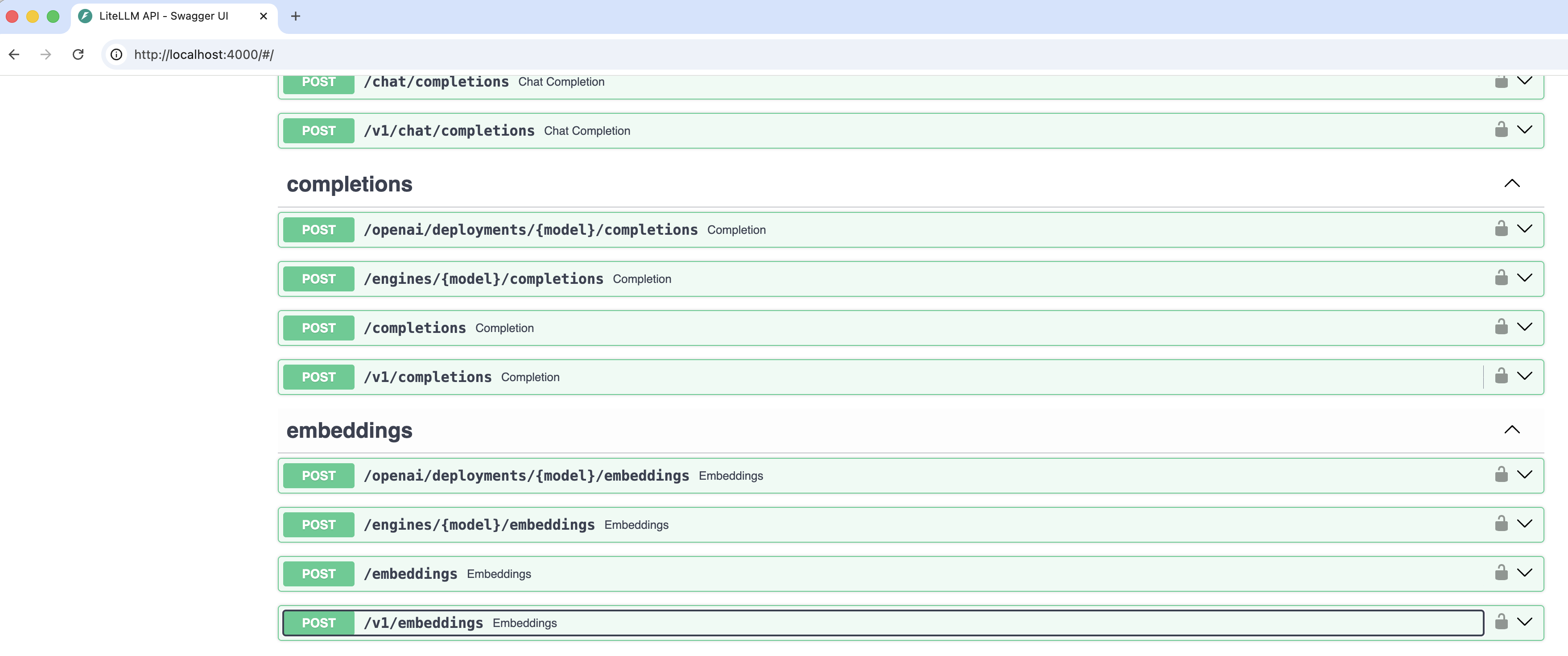Collapse the embeddings section
1568x656 pixels.
click(1511, 430)
